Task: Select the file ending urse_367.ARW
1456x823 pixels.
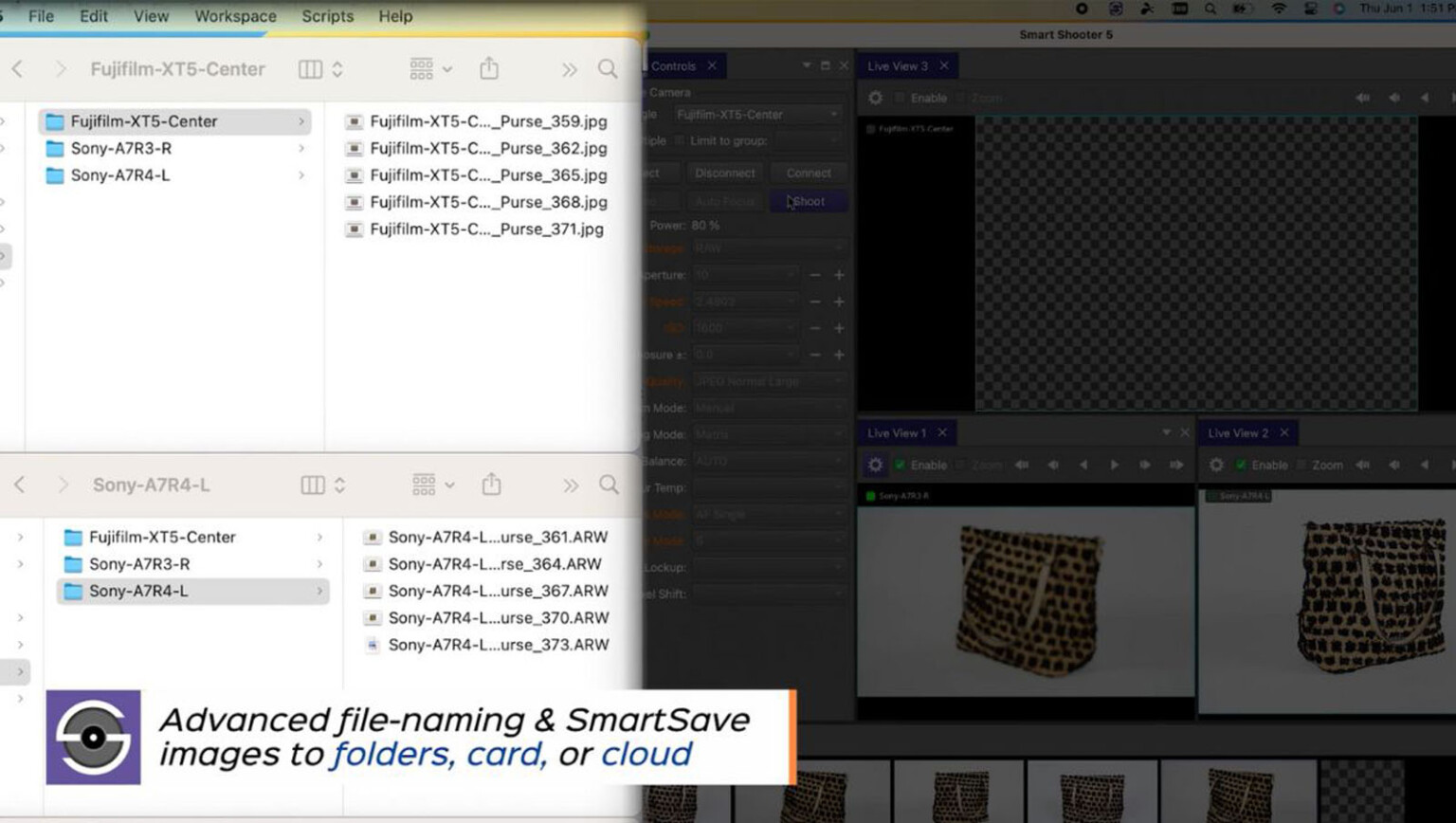Action: click(486, 591)
